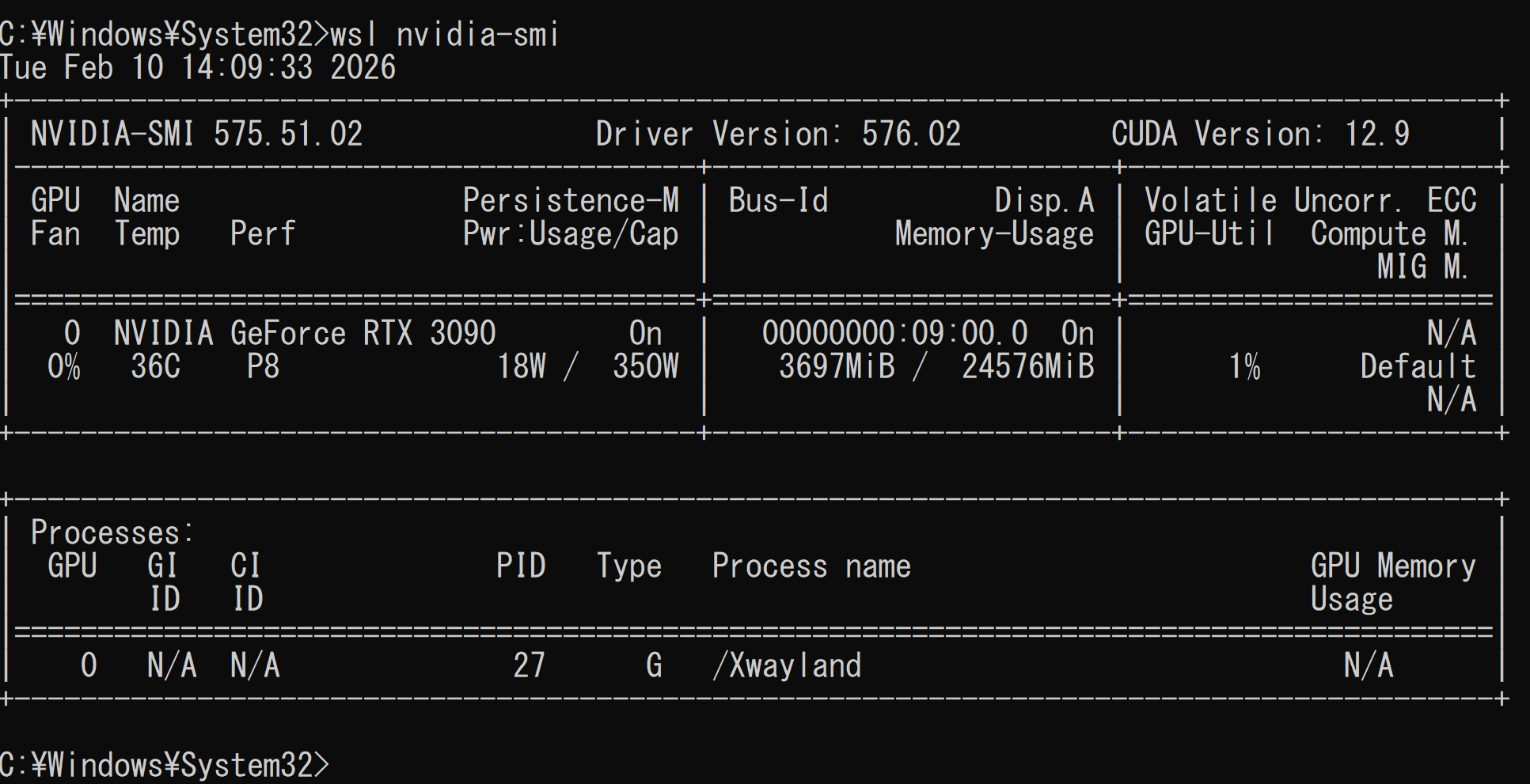The width and height of the screenshot is (1530, 784).
Task: Click the timestamp 'Tue Feb 10 14:09:33 2026'
Action: click(x=198, y=68)
